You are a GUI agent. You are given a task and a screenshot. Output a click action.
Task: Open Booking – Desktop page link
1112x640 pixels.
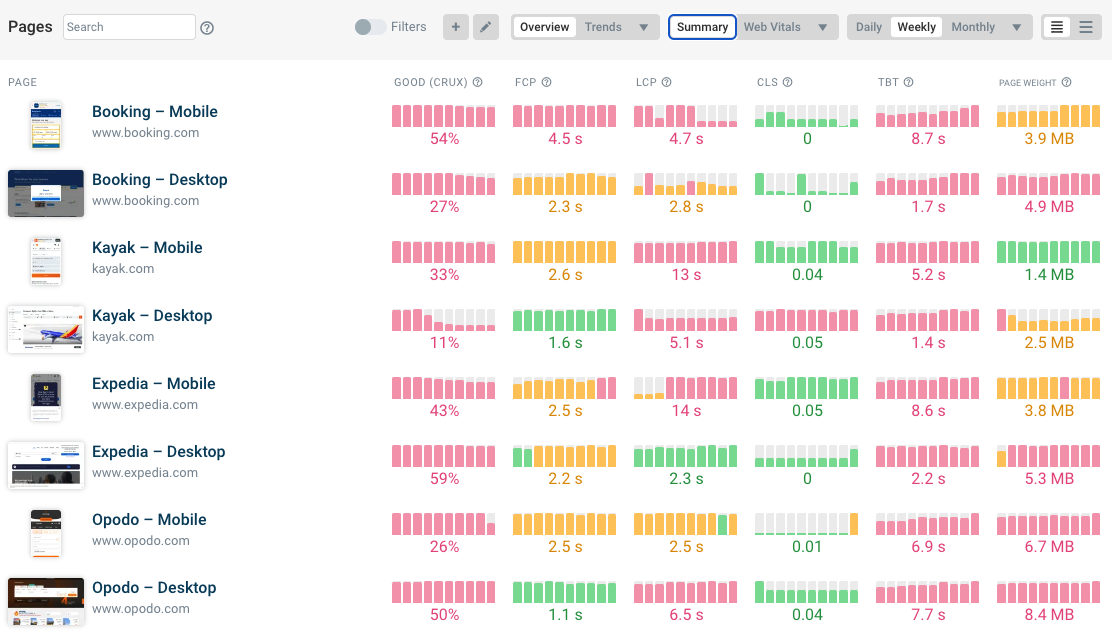click(160, 180)
